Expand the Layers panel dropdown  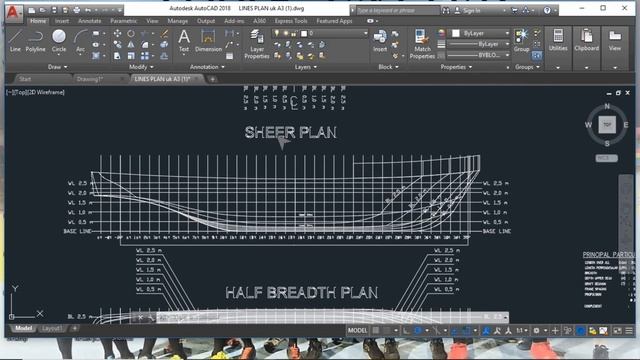click(306, 67)
